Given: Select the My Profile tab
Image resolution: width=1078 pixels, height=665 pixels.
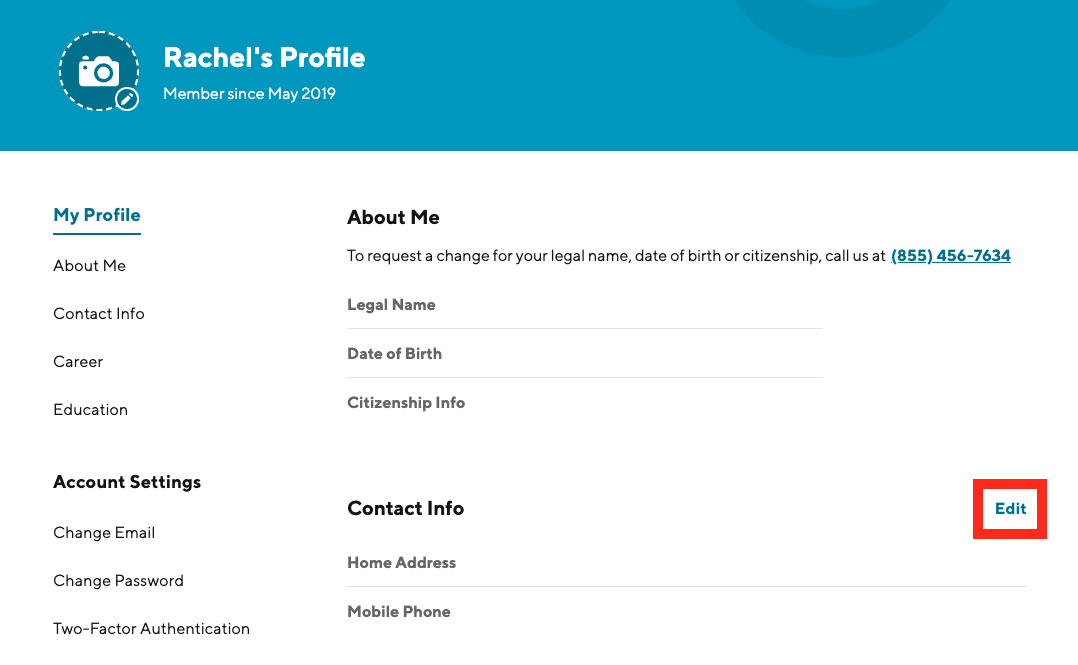Looking at the screenshot, I should coord(97,215).
